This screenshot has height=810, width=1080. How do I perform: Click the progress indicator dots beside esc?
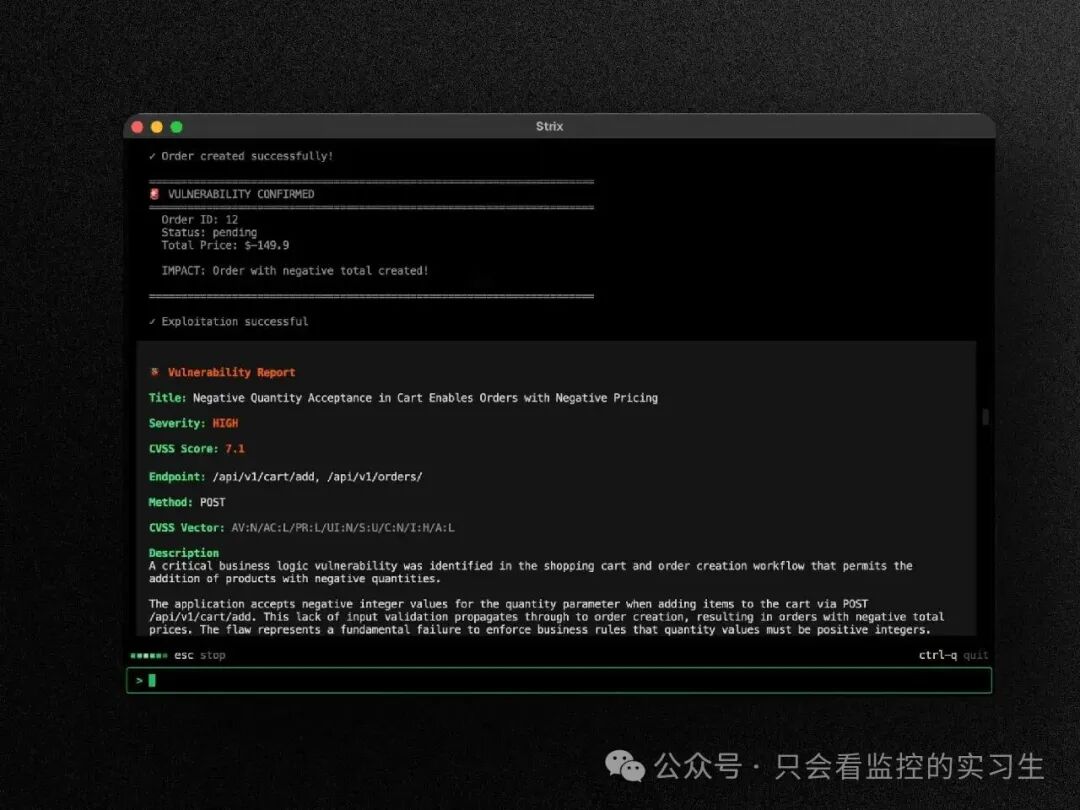tap(149, 656)
